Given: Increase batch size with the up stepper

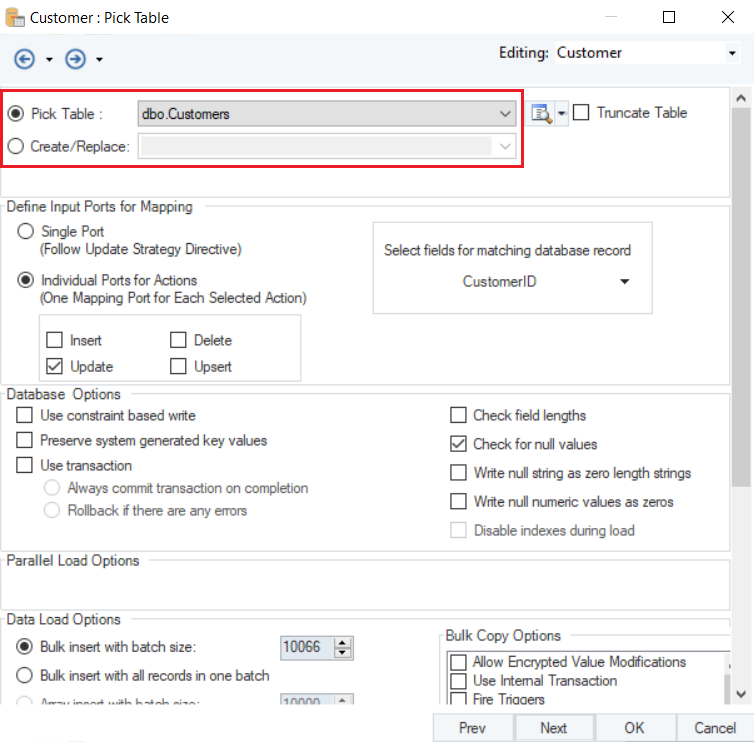Looking at the screenshot, I should (x=343, y=642).
